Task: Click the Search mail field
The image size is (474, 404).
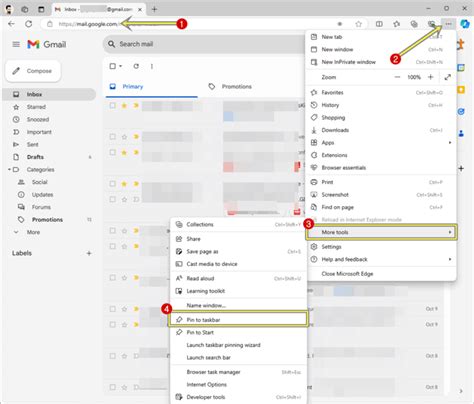Action: 204,44
